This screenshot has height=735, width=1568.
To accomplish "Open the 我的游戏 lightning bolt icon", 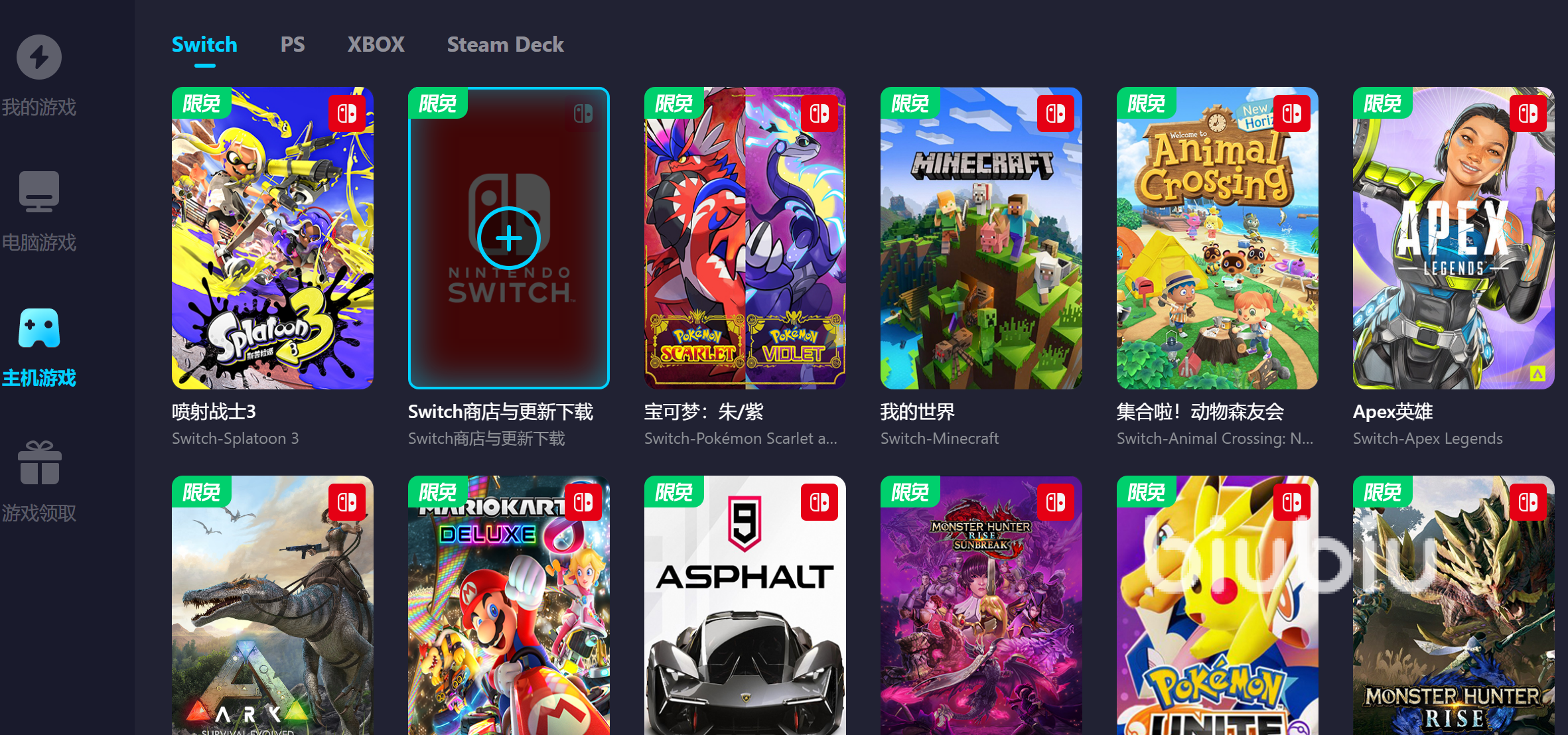I will pyautogui.click(x=39, y=57).
